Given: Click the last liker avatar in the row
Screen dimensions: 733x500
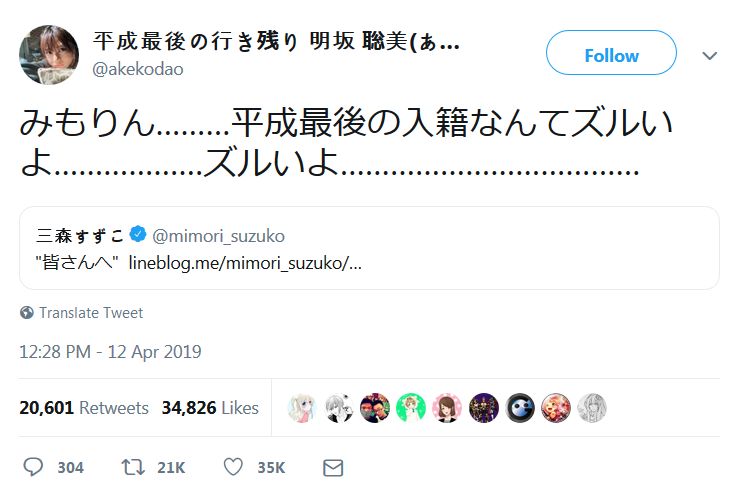Looking at the screenshot, I should tap(591, 408).
